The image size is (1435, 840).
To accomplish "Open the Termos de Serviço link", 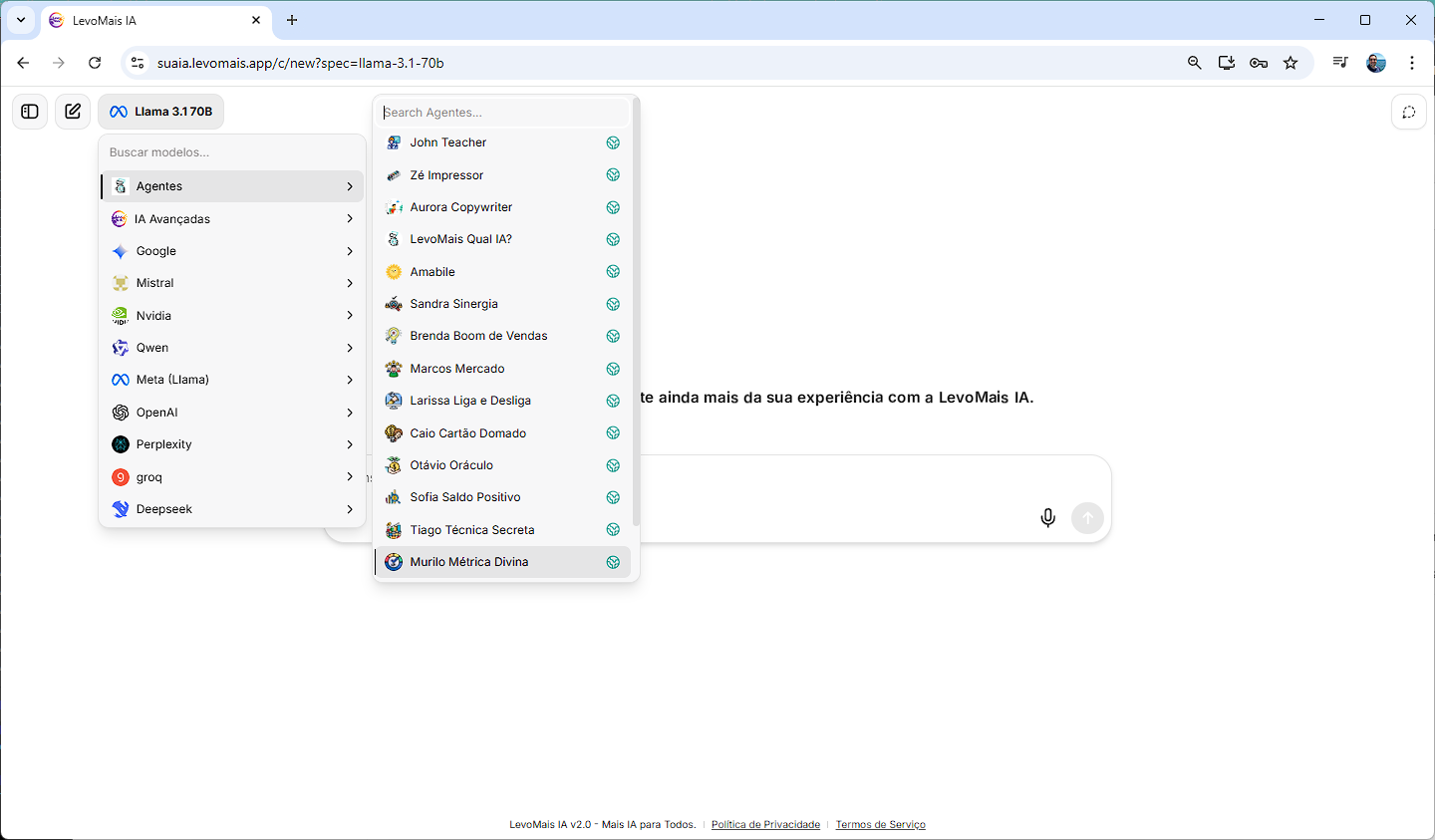I will (x=880, y=825).
